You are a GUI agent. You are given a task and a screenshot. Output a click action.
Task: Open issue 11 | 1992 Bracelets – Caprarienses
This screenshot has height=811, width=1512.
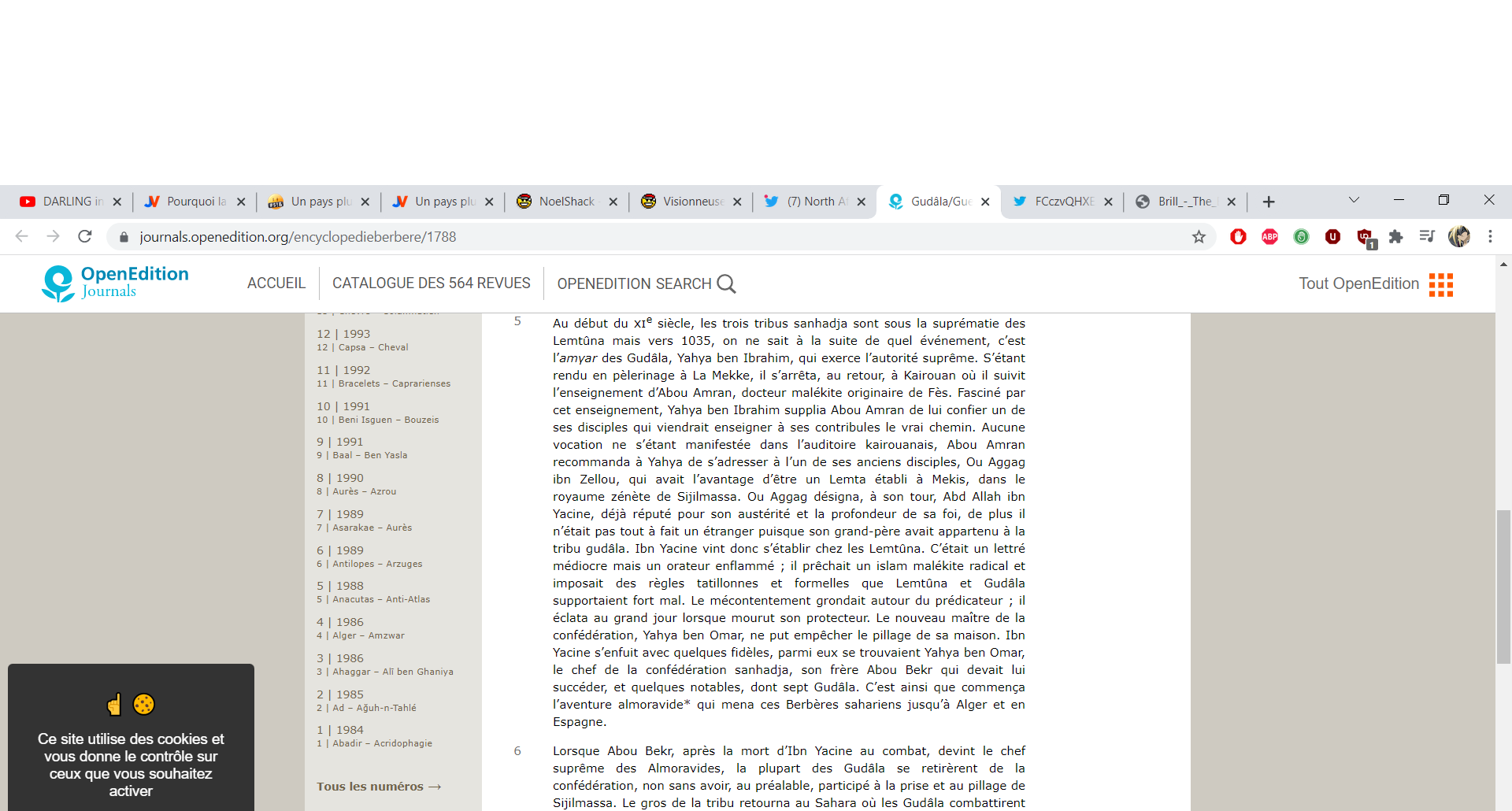[x=384, y=376]
